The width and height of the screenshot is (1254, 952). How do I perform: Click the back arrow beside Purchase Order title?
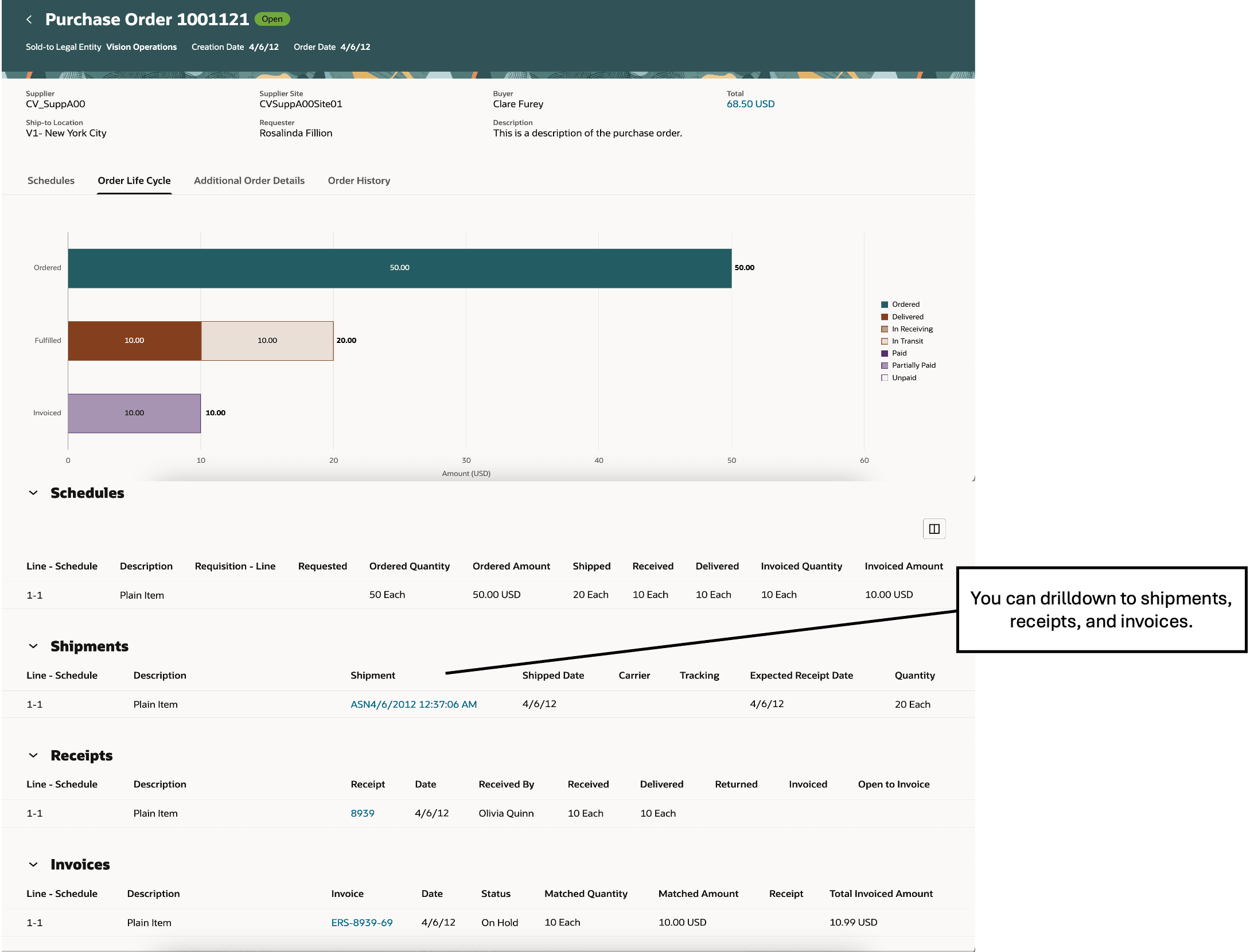[x=29, y=19]
